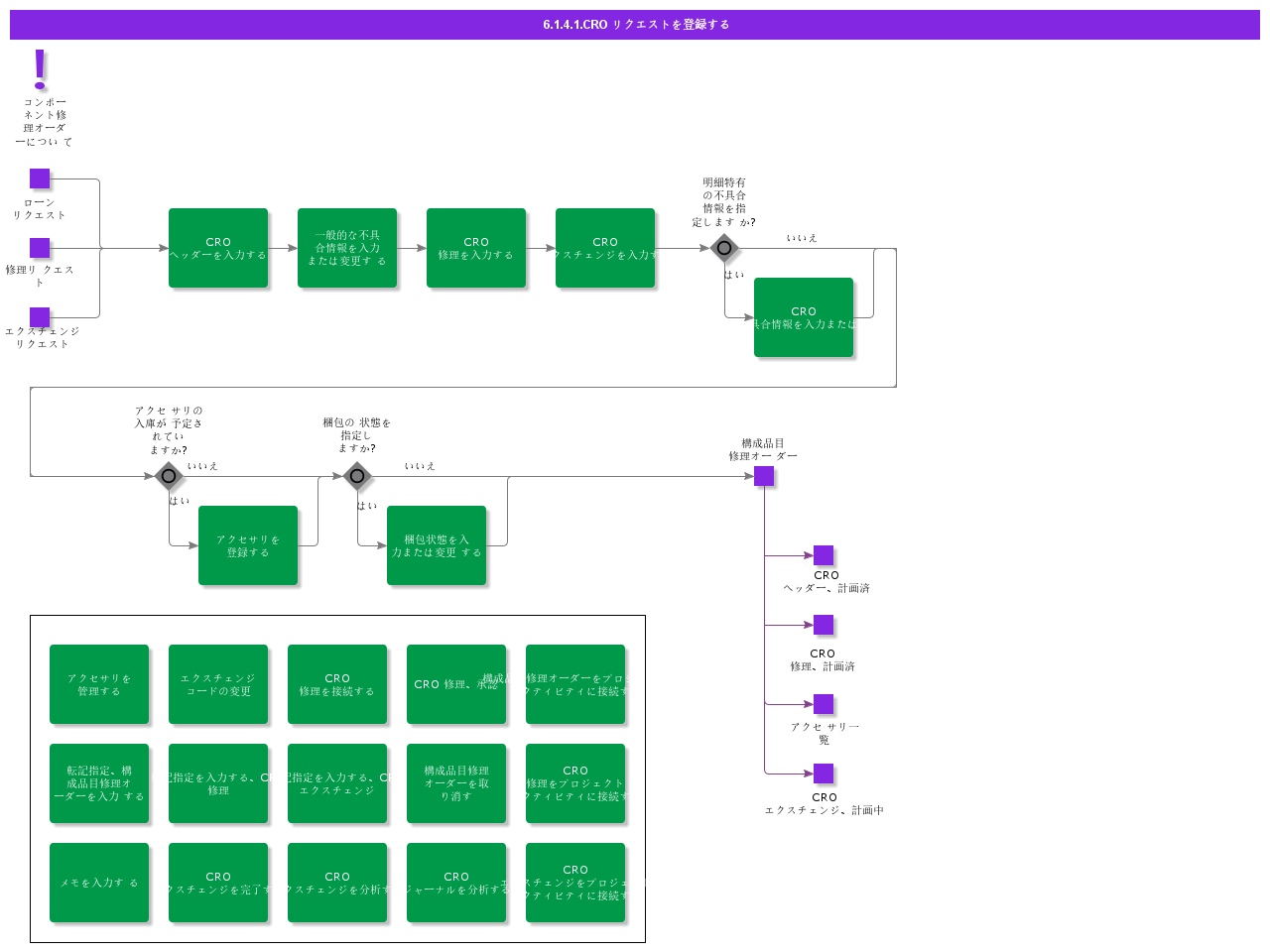This screenshot has width=1270, height=952.
Task: Open the アクセサリを登録する box
Action: pos(248,545)
